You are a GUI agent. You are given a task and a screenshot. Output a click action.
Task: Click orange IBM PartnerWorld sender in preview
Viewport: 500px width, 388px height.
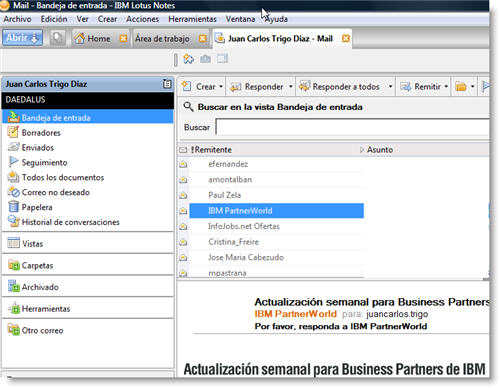(295, 314)
